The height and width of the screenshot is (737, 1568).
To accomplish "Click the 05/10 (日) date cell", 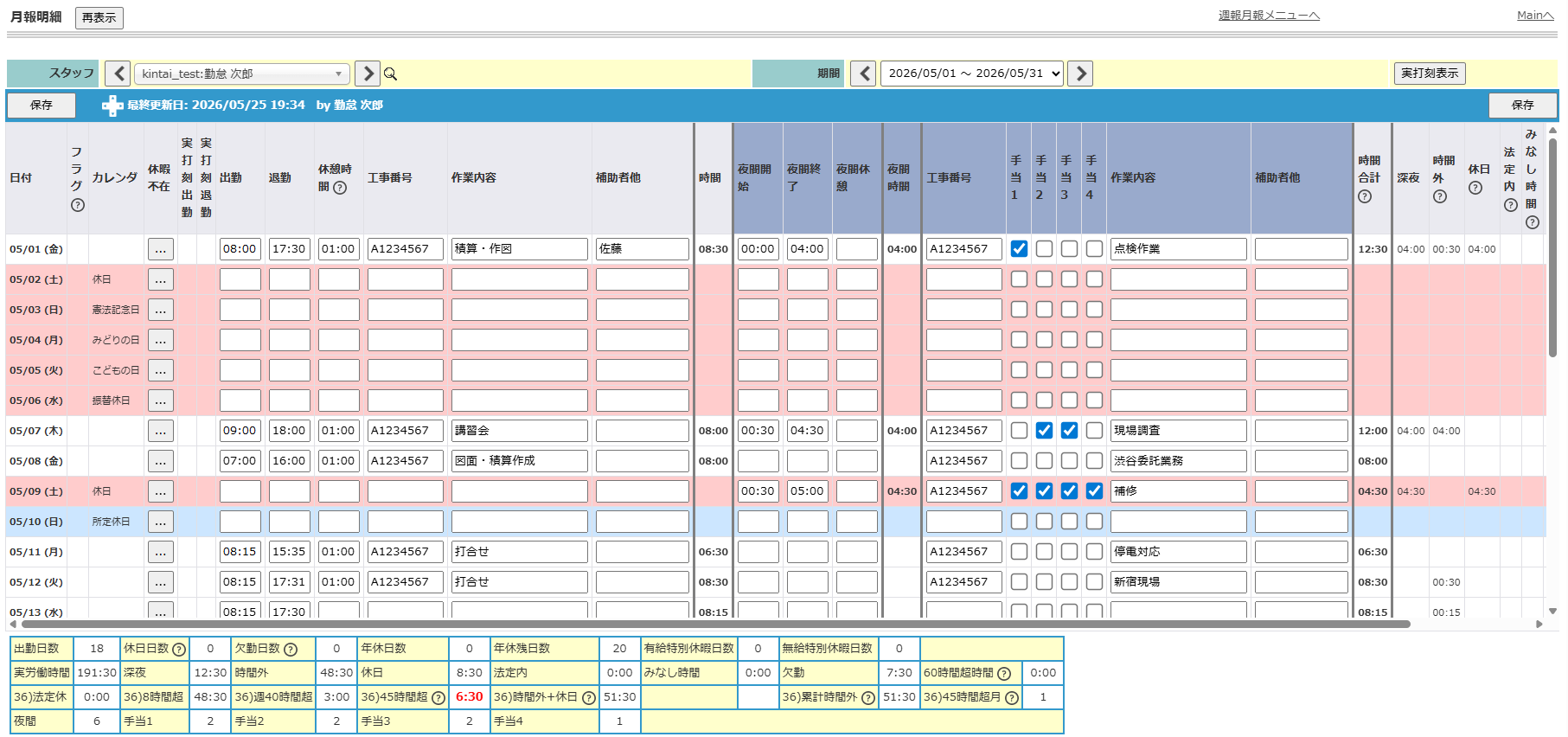I will (x=36, y=522).
